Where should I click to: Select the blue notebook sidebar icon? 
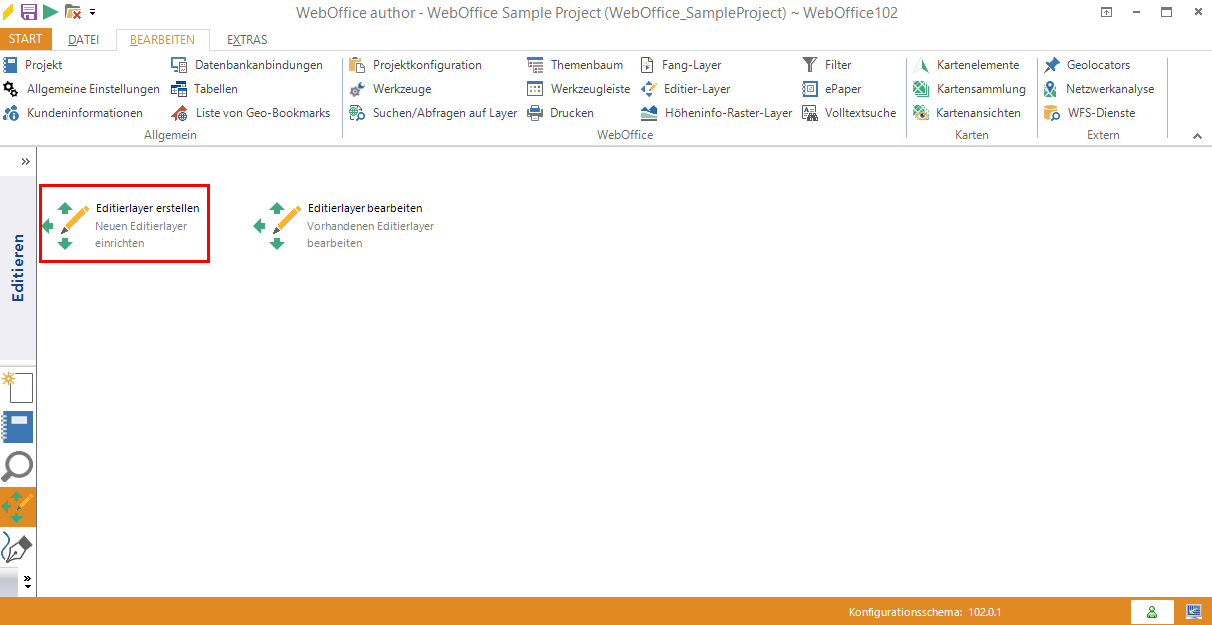(x=18, y=427)
